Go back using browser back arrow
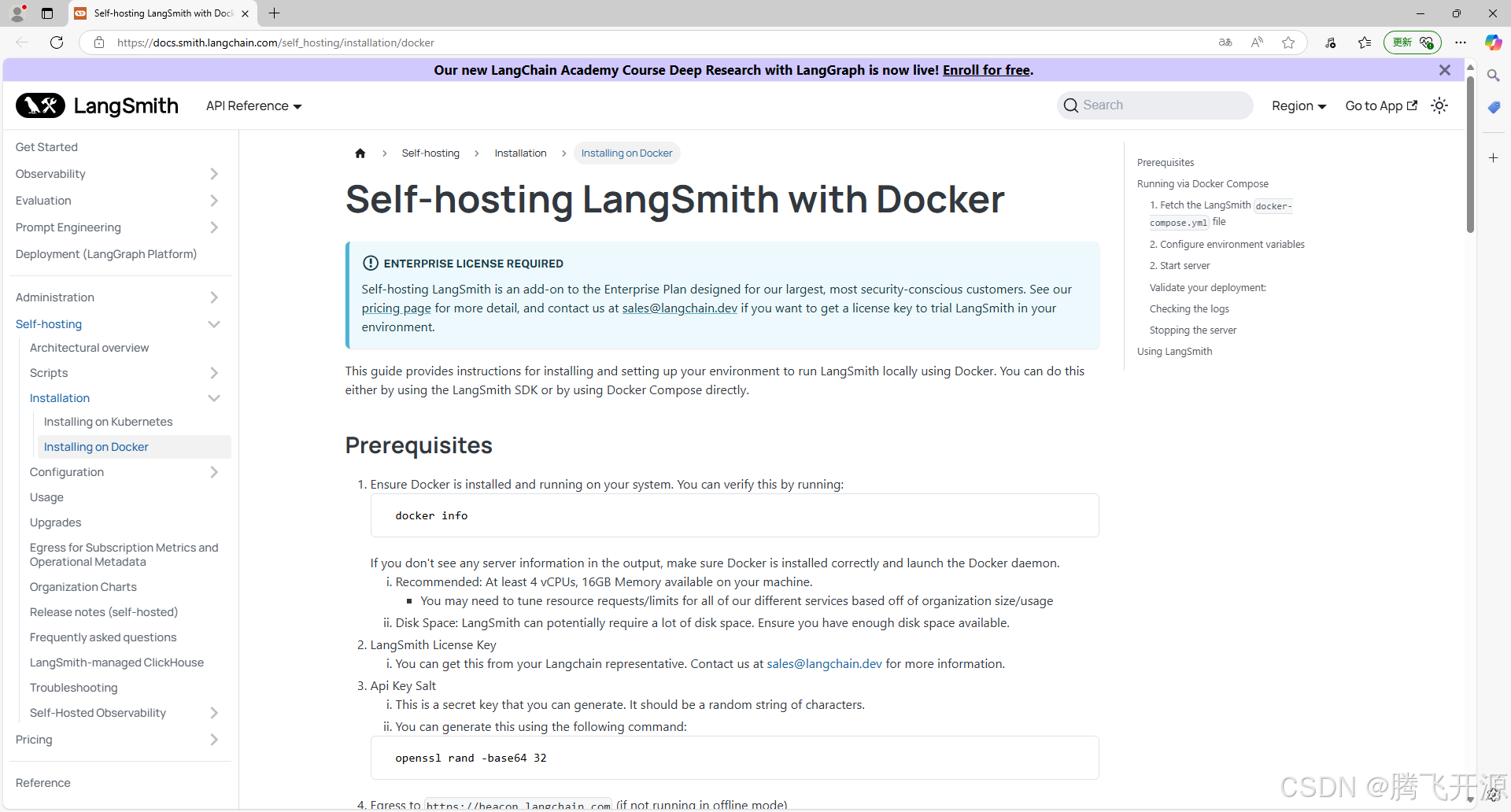This screenshot has height=812, width=1511. click(x=22, y=42)
